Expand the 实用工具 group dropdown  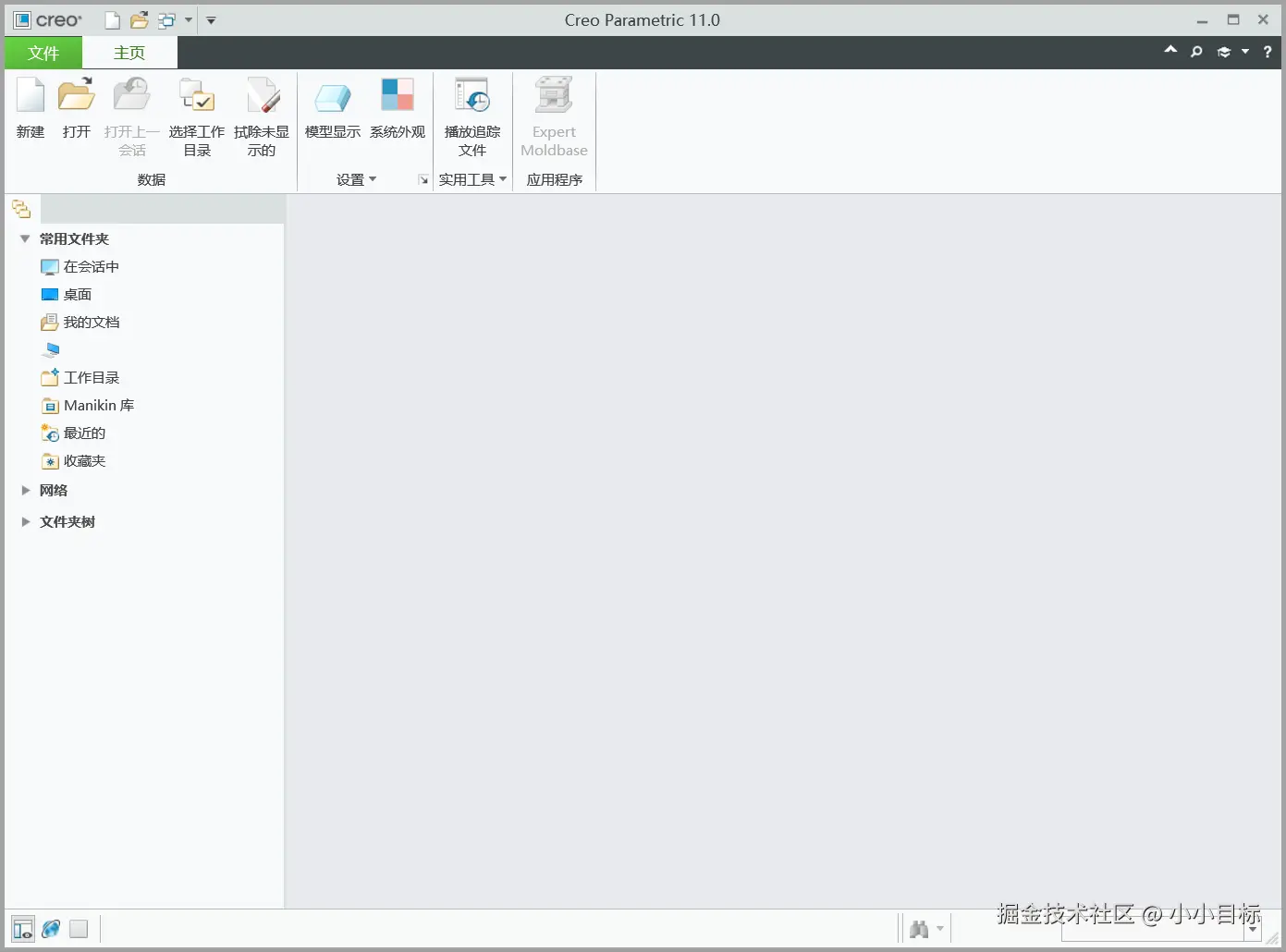click(472, 180)
